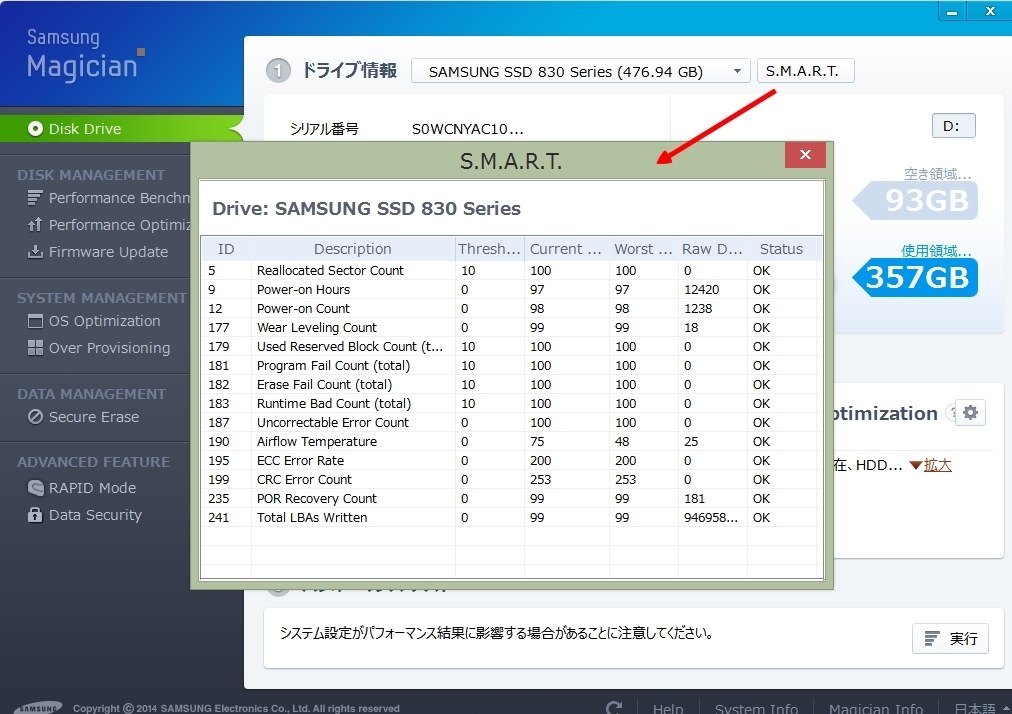Select Disk Drive in sidebar
Image resolution: width=1012 pixels, height=714 pixels.
click(x=121, y=128)
